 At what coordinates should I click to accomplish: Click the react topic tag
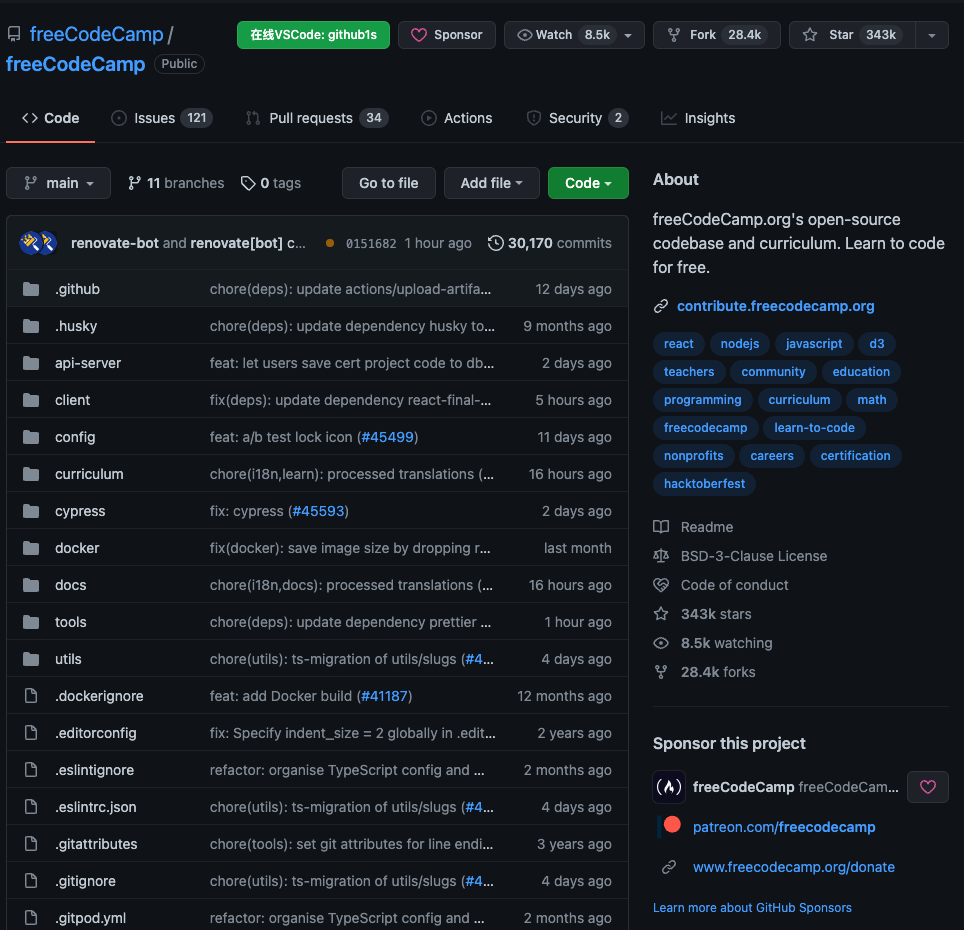point(678,344)
